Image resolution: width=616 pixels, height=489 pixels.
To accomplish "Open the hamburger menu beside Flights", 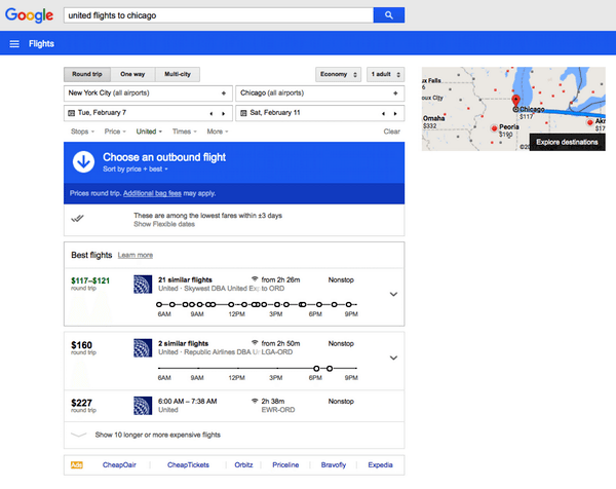I will pos(14,44).
